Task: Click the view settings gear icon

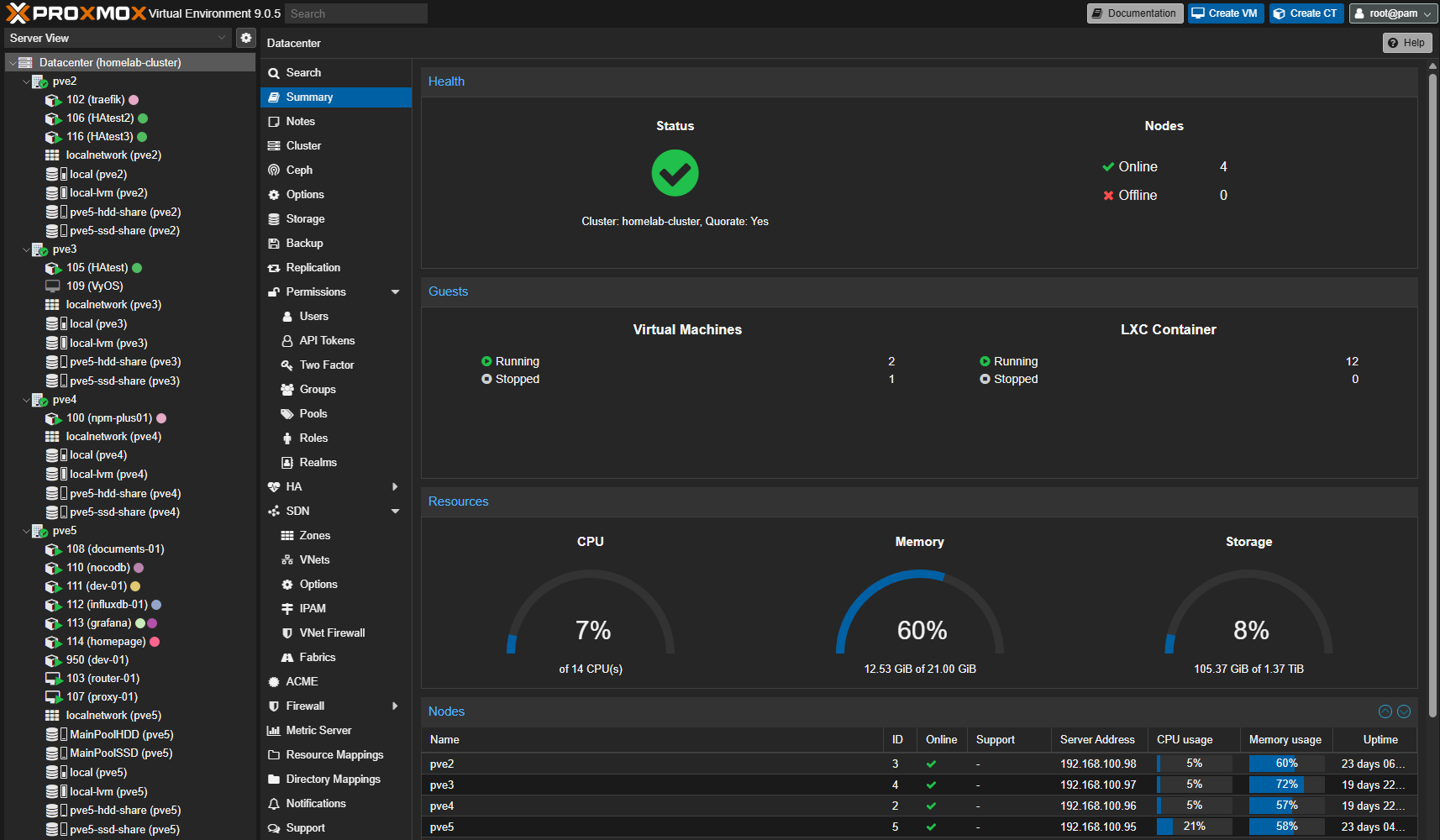Action: click(245, 37)
